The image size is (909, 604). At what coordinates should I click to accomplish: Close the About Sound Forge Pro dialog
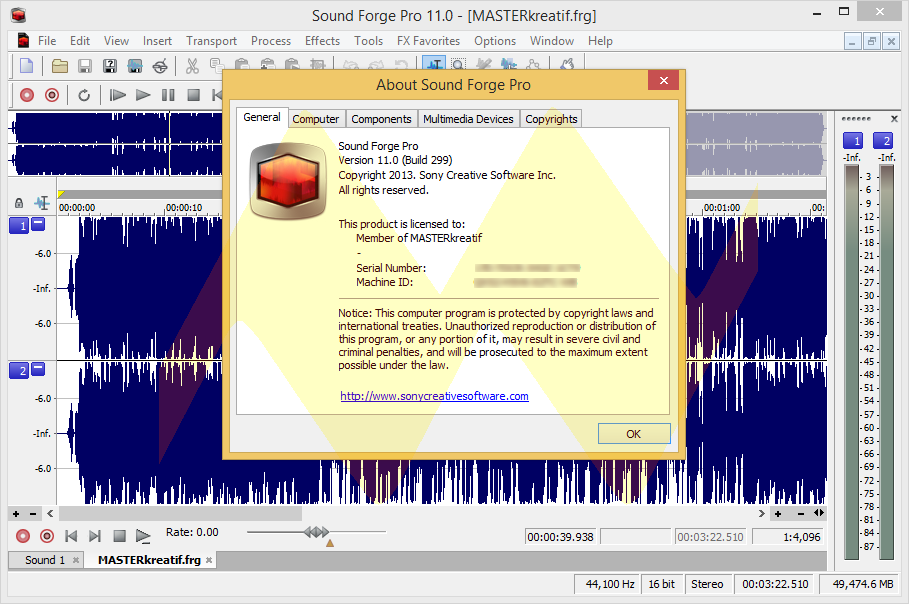click(664, 81)
